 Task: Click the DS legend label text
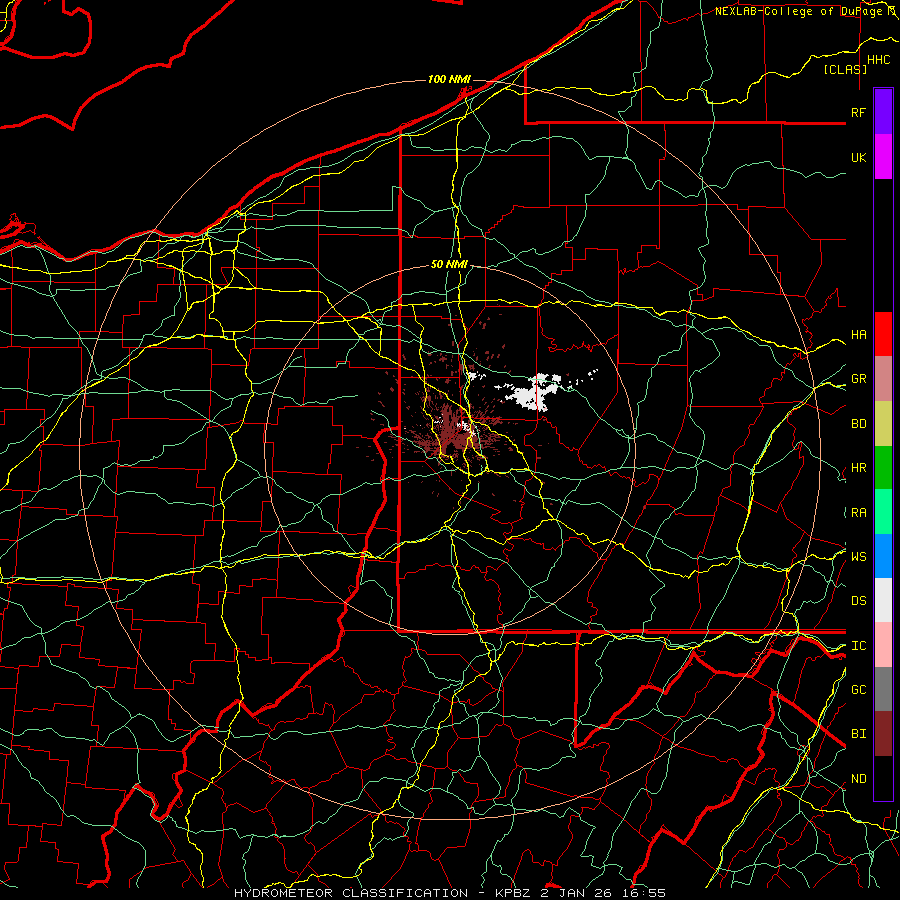point(859,601)
